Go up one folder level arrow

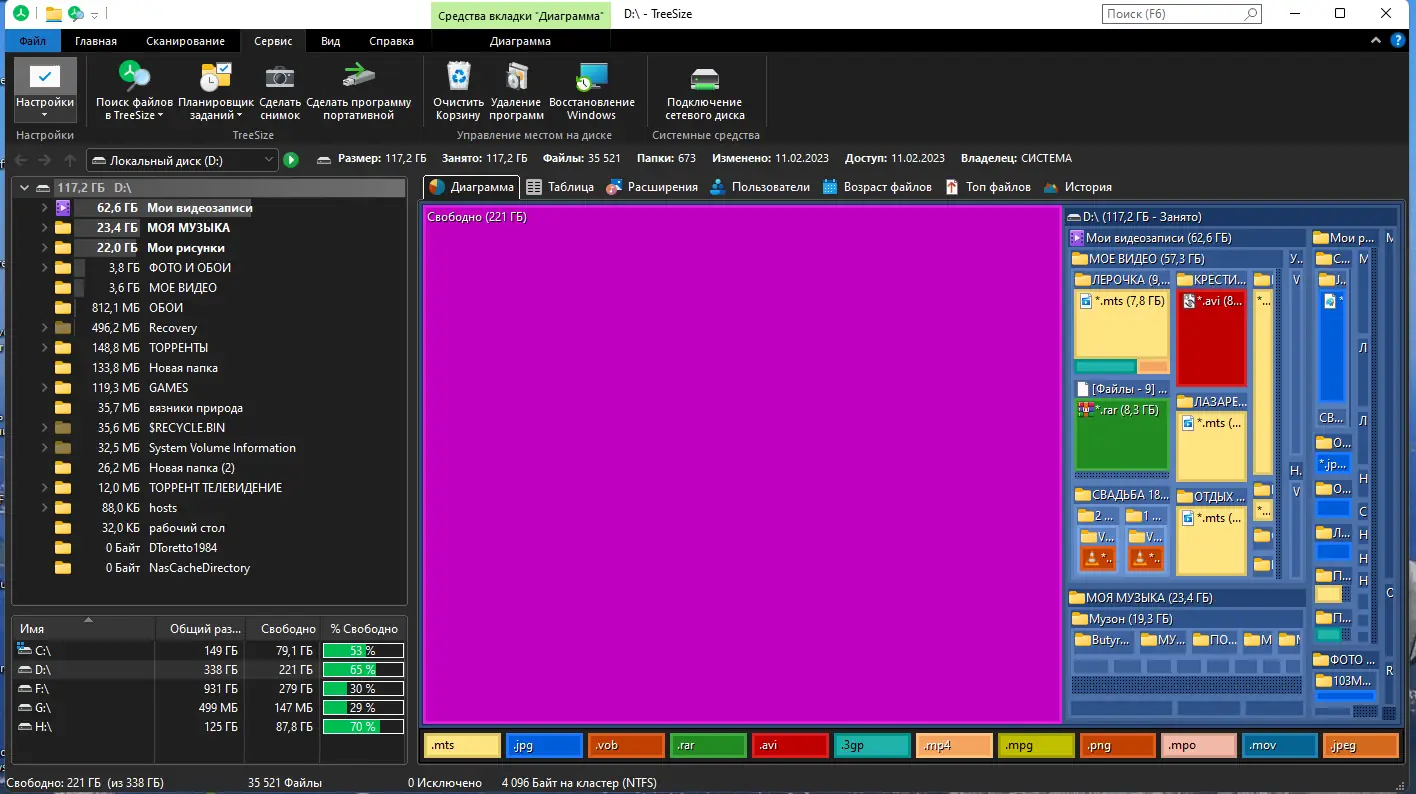(70, 159)
